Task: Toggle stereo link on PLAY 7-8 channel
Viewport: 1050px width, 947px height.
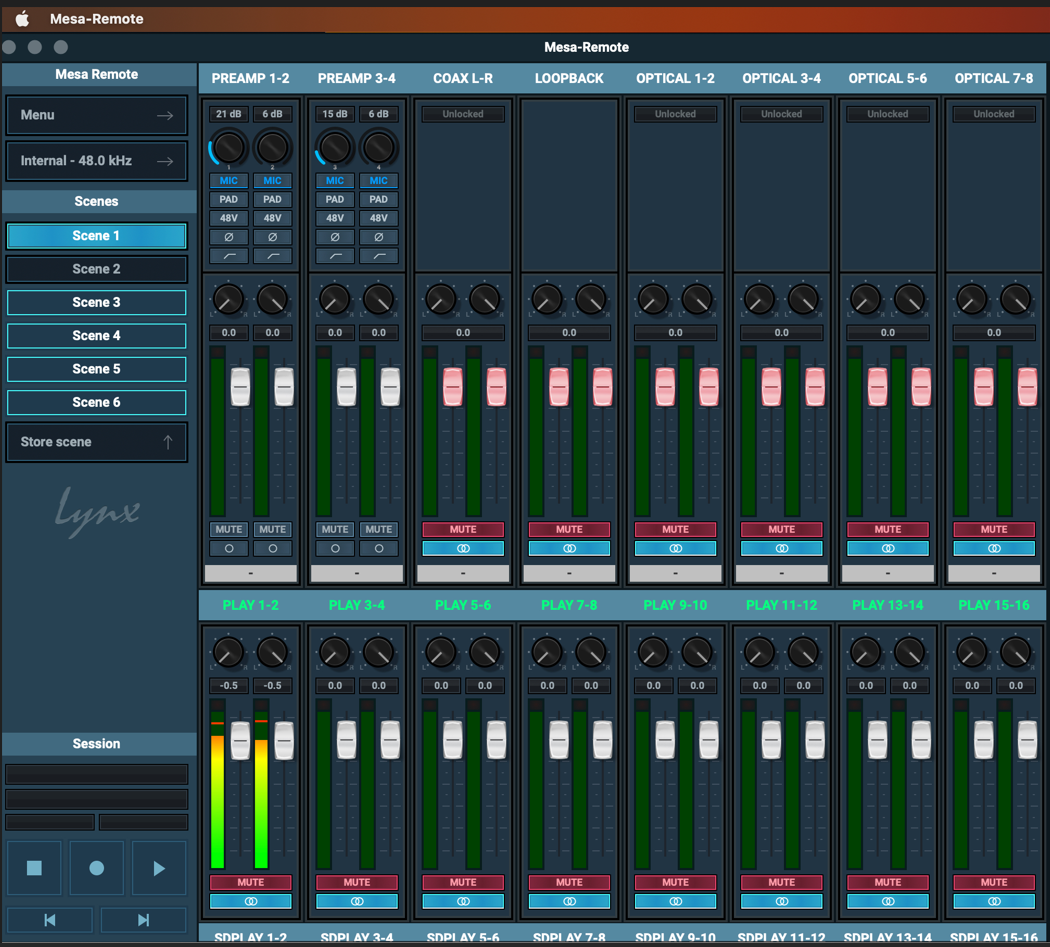Action: 569,901
